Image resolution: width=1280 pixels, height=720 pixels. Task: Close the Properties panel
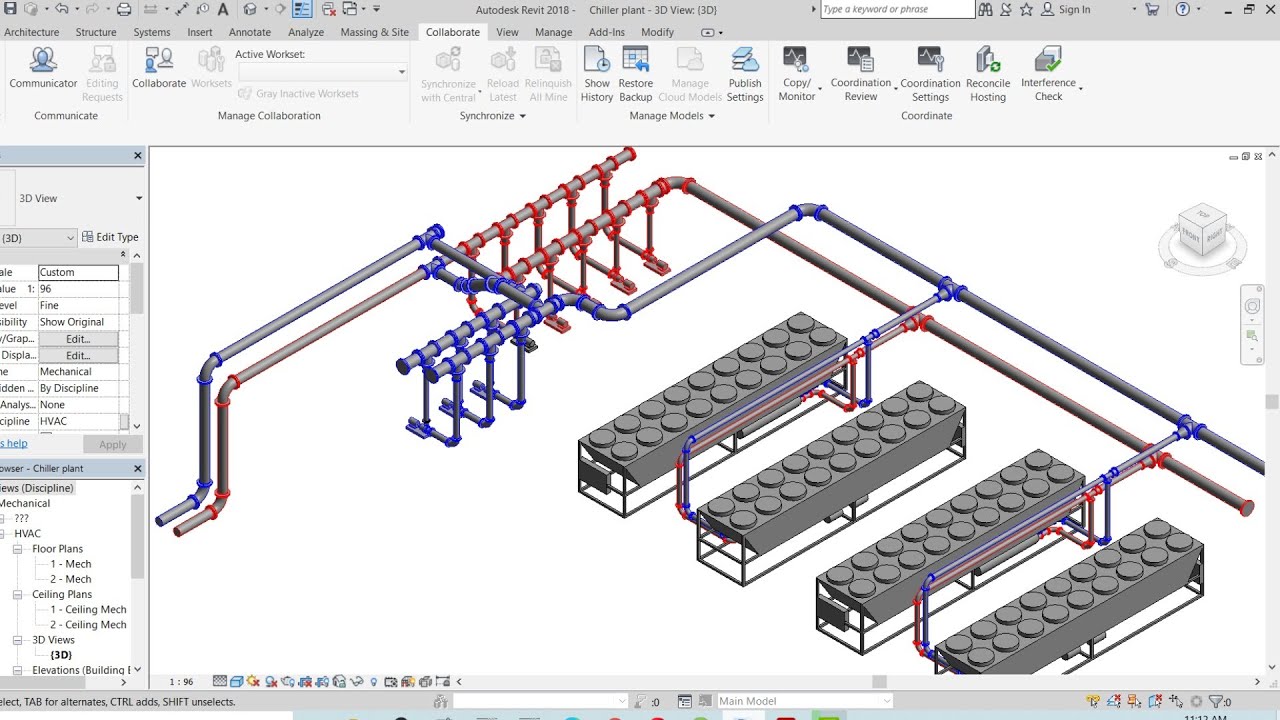[x=139, y=156]
